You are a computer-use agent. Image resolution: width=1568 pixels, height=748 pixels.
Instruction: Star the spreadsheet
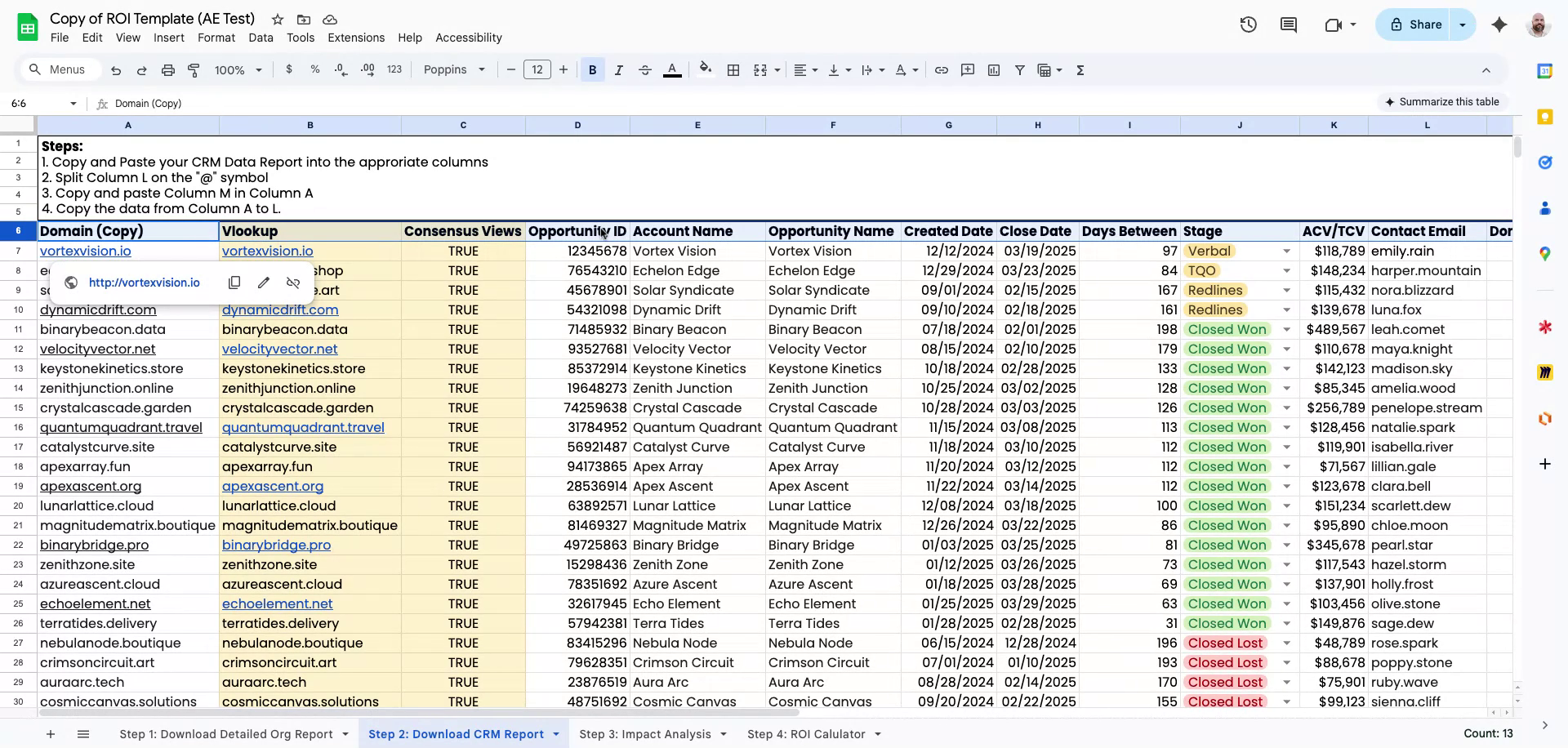pyautogui.click(x=277, y=19)
